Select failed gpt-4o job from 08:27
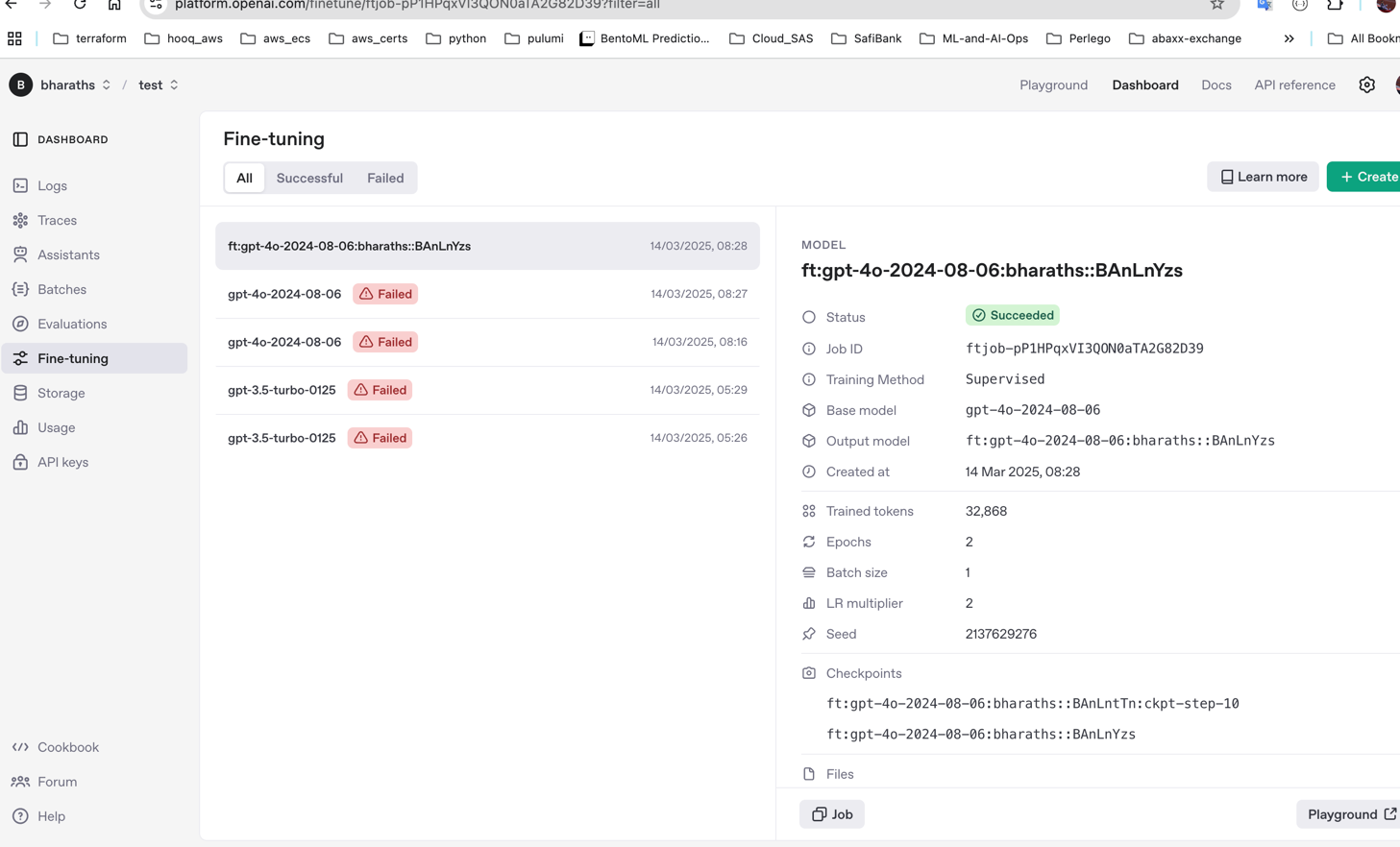 click(487, 294)
